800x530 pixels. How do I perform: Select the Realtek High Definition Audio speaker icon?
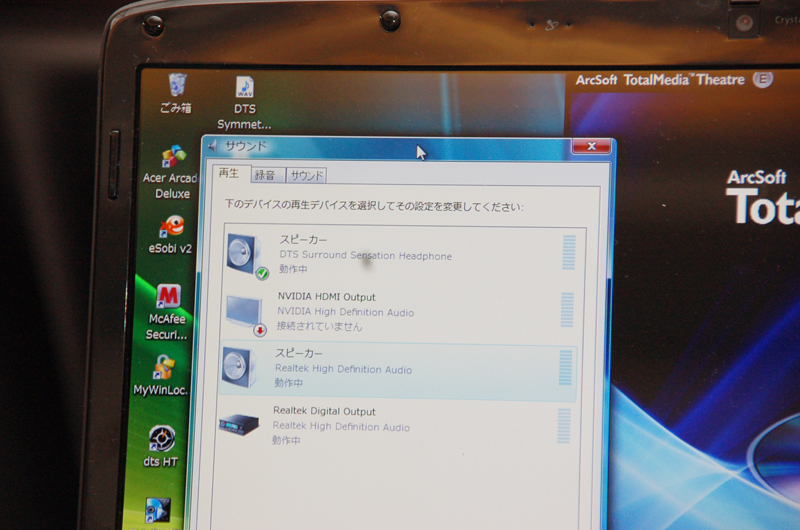tap(240, 367)
